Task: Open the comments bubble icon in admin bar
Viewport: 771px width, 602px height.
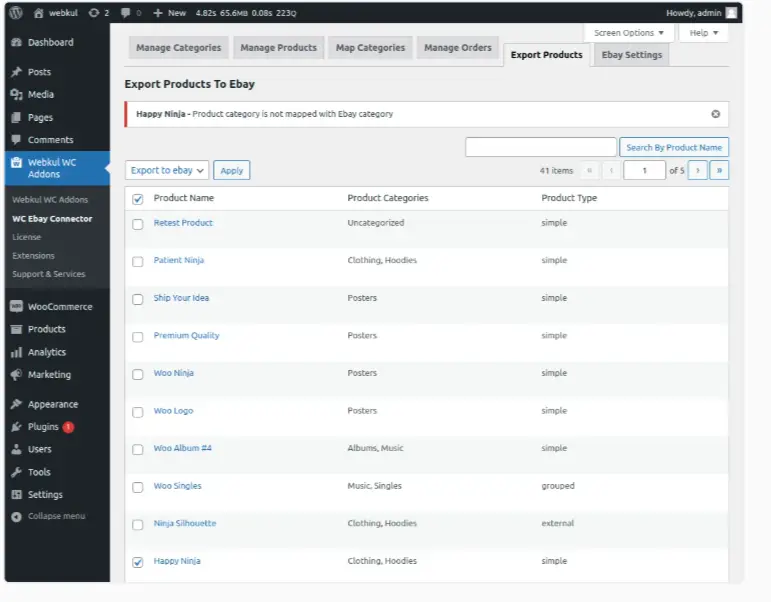Action: coord(128,13)
